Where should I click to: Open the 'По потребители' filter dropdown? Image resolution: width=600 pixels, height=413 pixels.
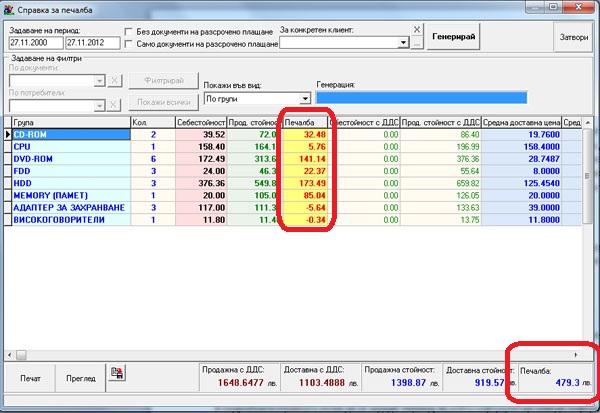[98, 104]
